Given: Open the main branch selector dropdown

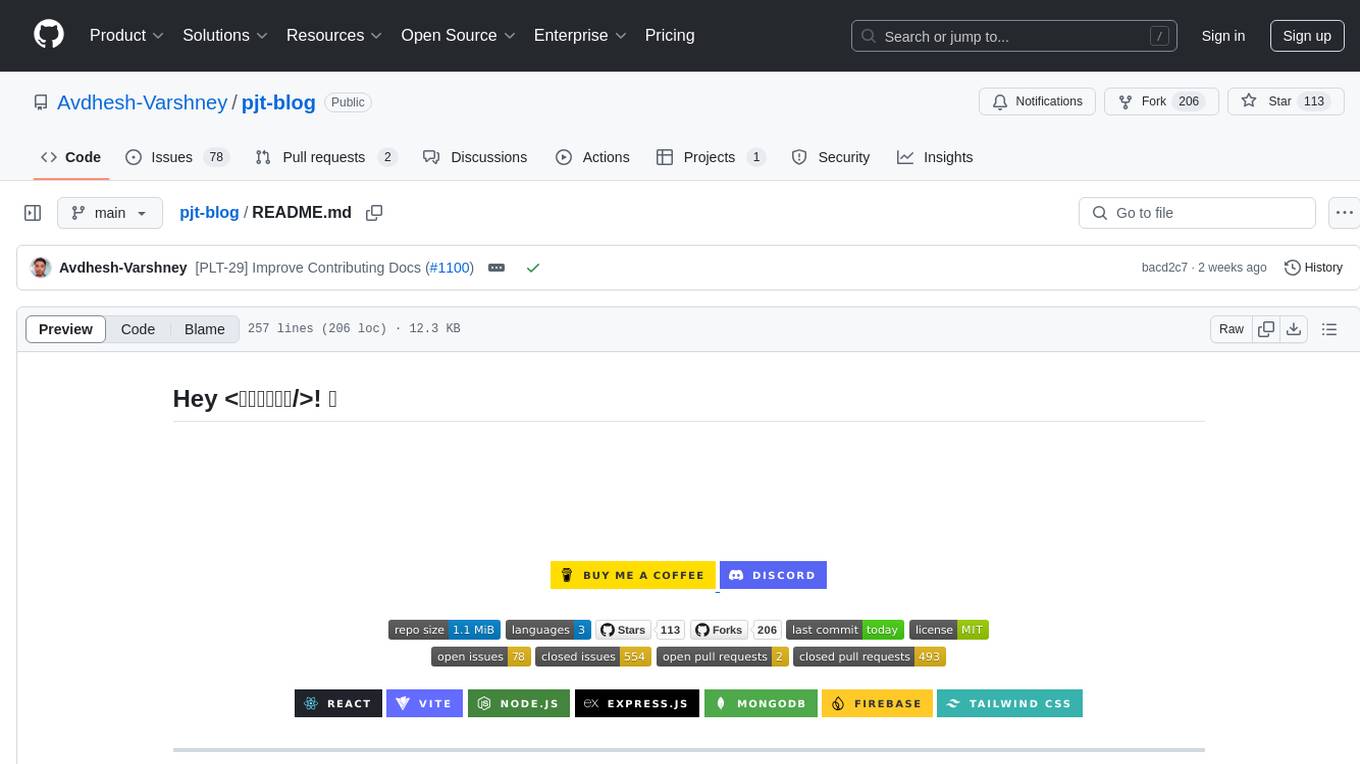Looking at the screenshot, I should (110, 213).
